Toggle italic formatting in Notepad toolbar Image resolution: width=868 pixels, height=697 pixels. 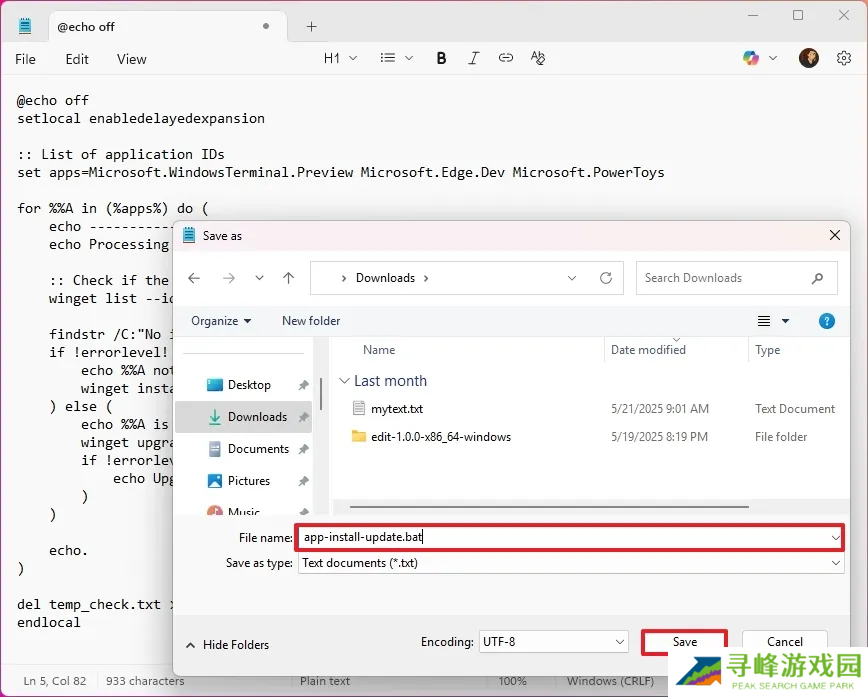tap(474, 59)
